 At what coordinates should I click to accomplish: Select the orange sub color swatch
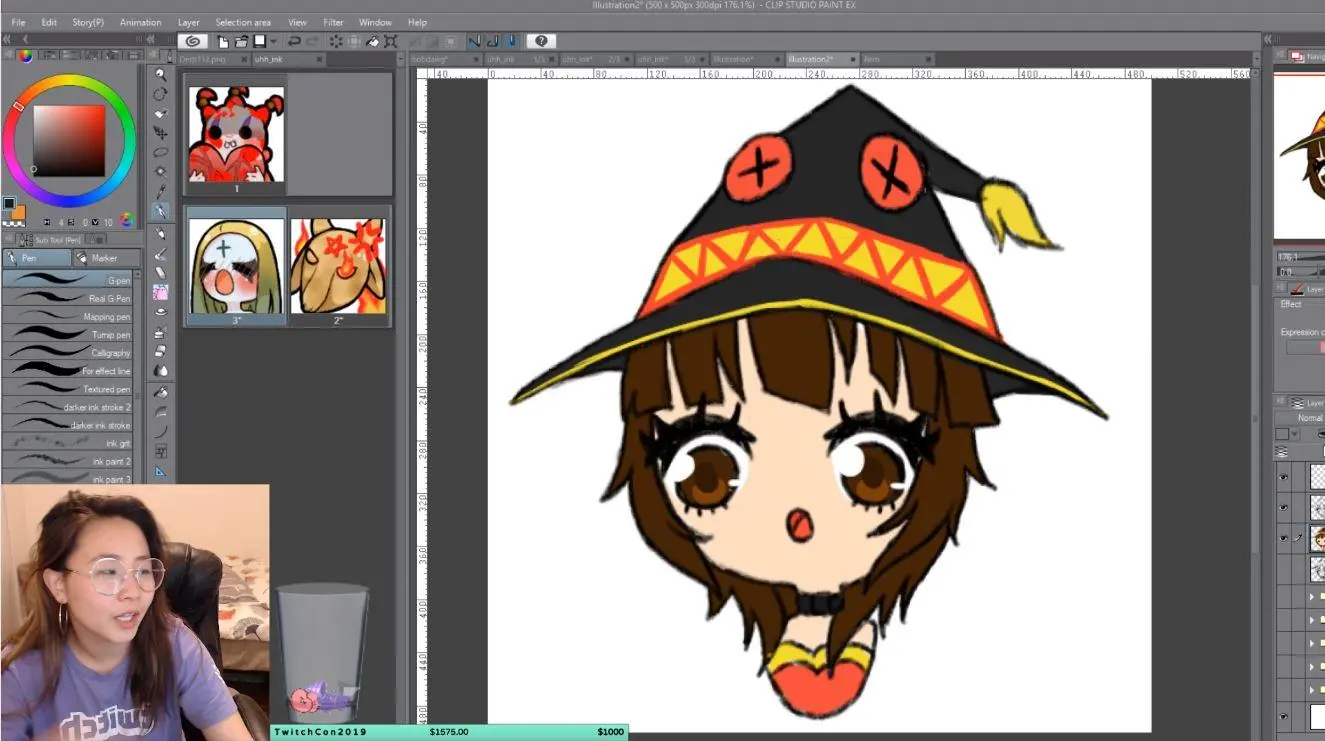(x=18, y=212)
